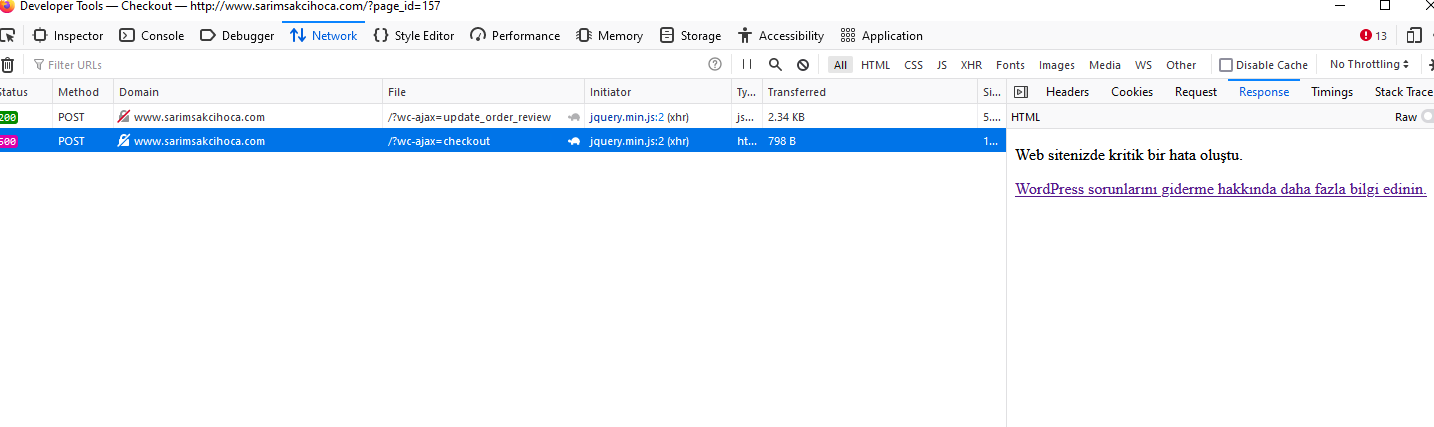Open the Style Editor panel
The width and height of the screenshot is (1434, 427).
point(414,36)
